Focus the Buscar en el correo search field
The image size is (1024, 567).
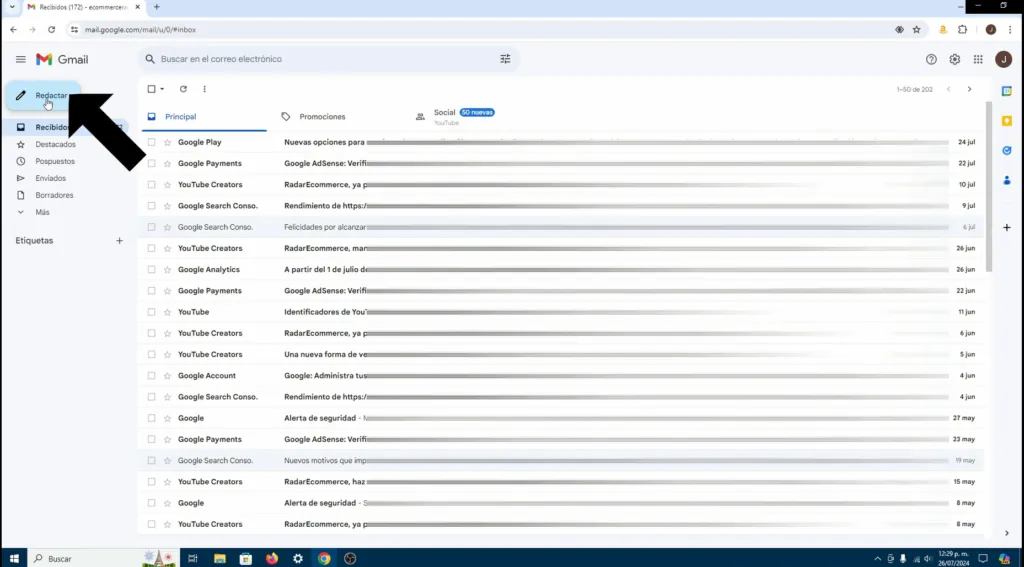point(327,59)
